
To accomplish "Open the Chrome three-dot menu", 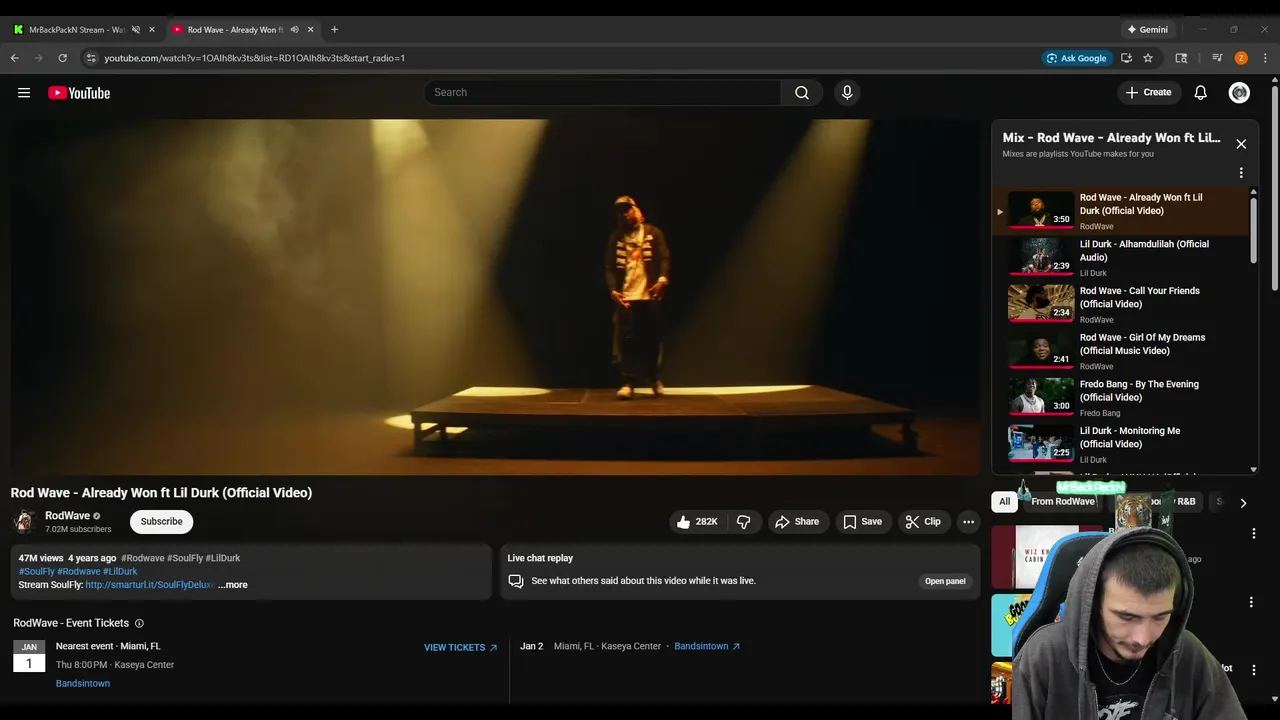I will click(1265, 58).
